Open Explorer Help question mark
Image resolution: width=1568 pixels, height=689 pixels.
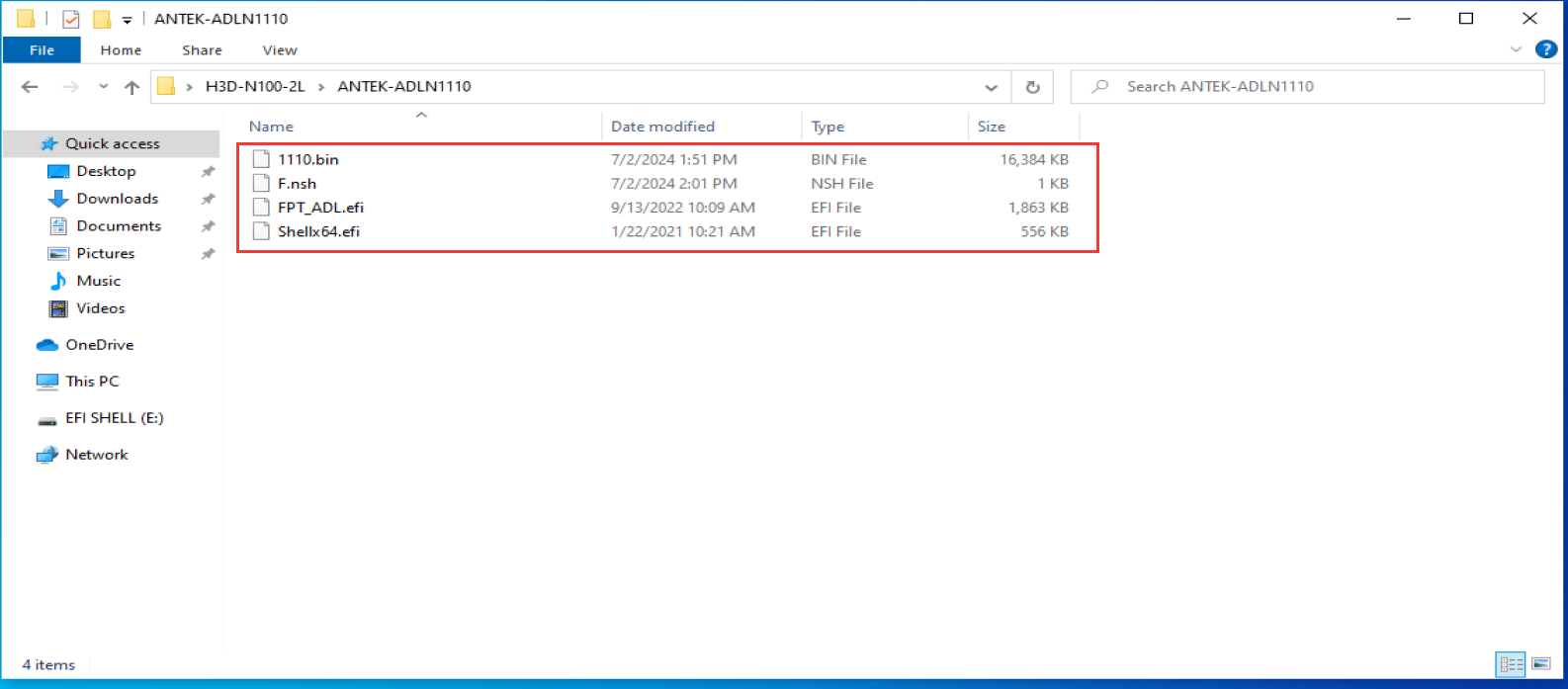pos(1546,49)
